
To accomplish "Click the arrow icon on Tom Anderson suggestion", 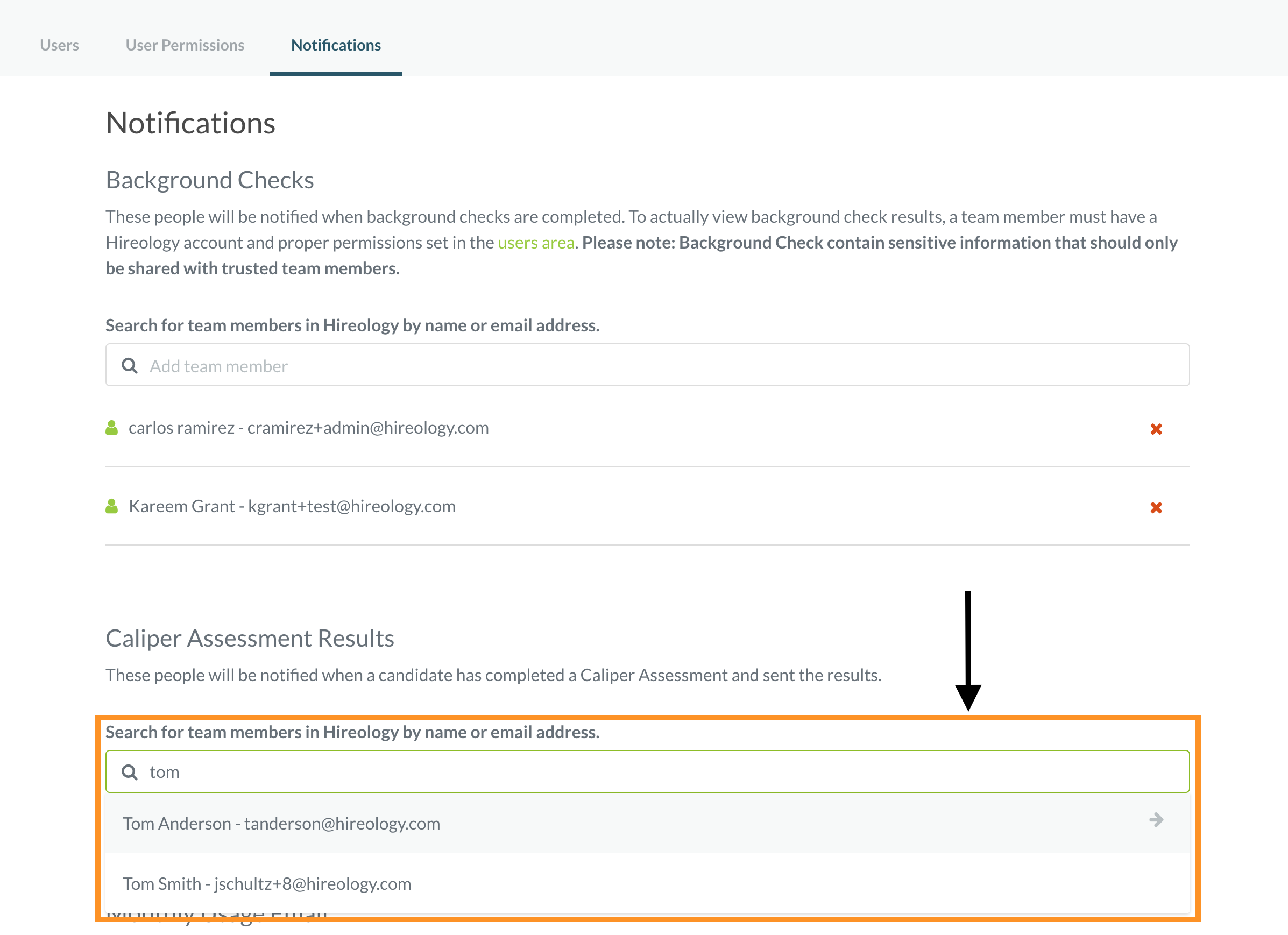I will (x=1156, y=820).
